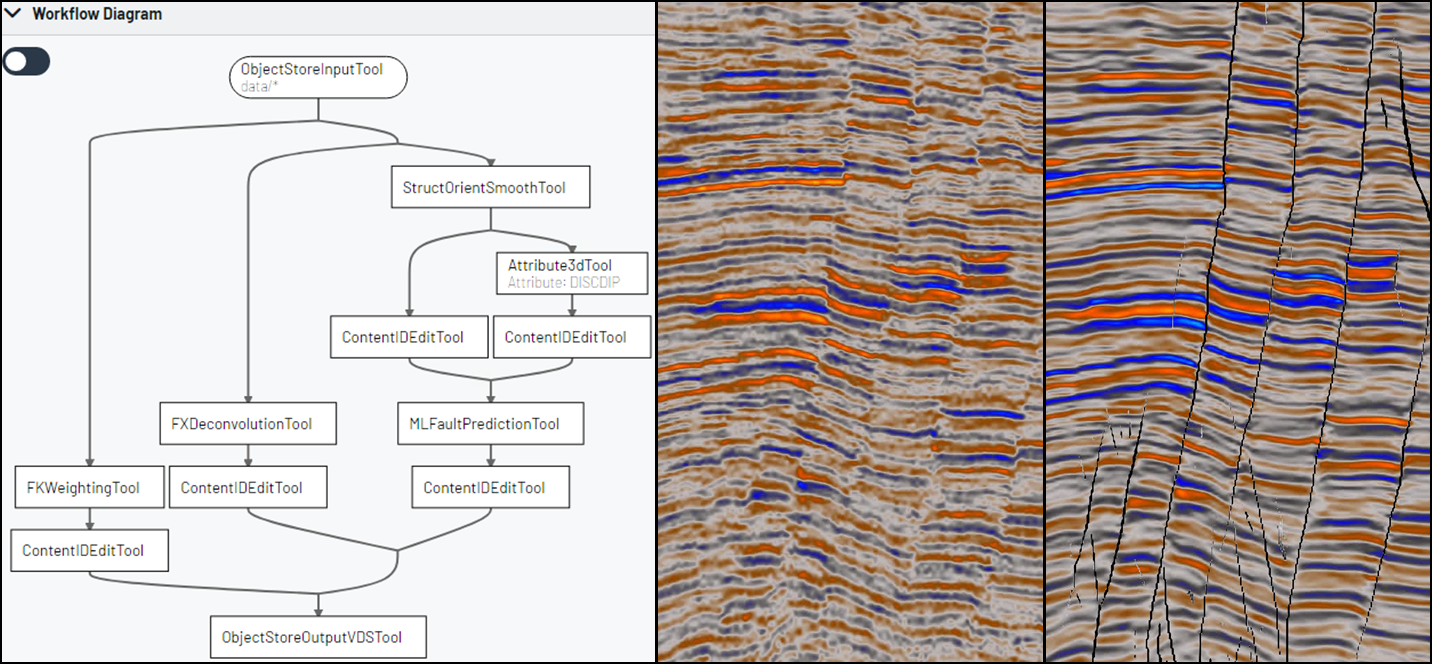Select the Attribute3dTool node
The width and height of the screenshot is (1432, 664).
pyautogui.click(x=572, y=273)
